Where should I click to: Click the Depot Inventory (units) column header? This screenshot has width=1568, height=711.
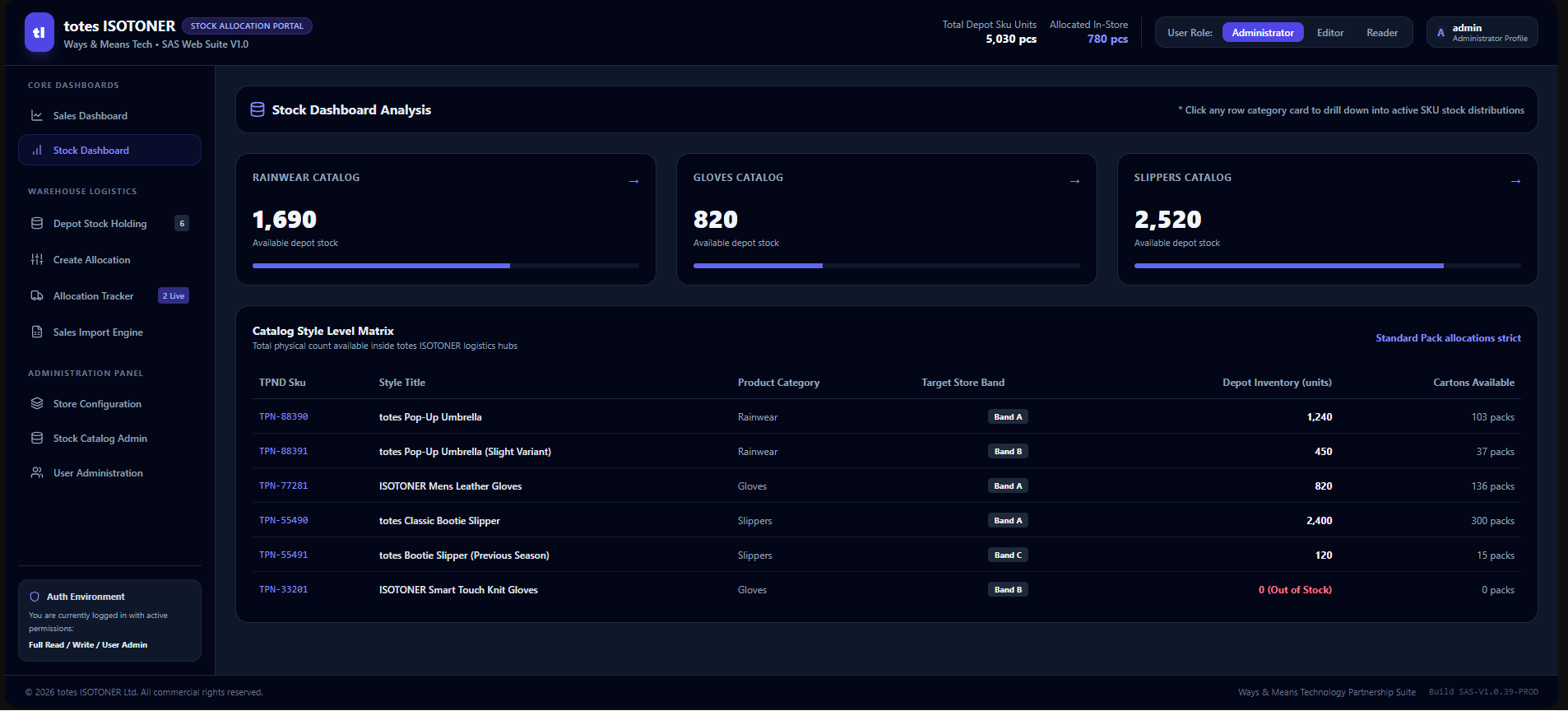[x=1277, y=383]
